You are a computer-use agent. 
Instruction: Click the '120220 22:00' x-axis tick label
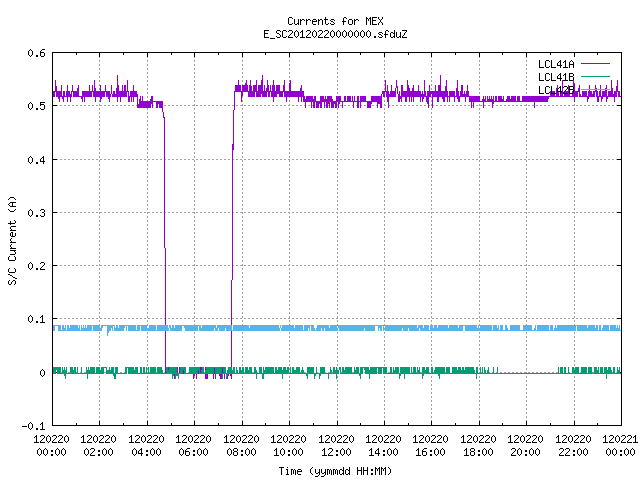573,446
